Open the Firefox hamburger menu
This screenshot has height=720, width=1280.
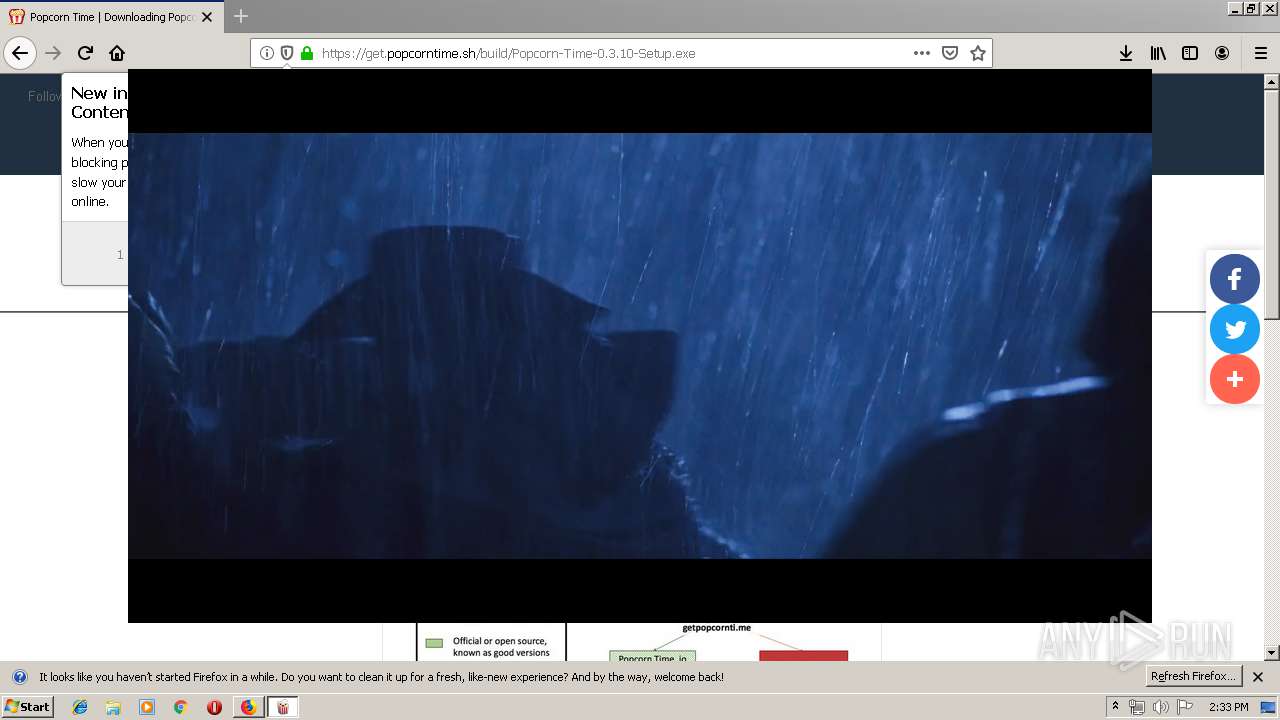pos(1261,53)
